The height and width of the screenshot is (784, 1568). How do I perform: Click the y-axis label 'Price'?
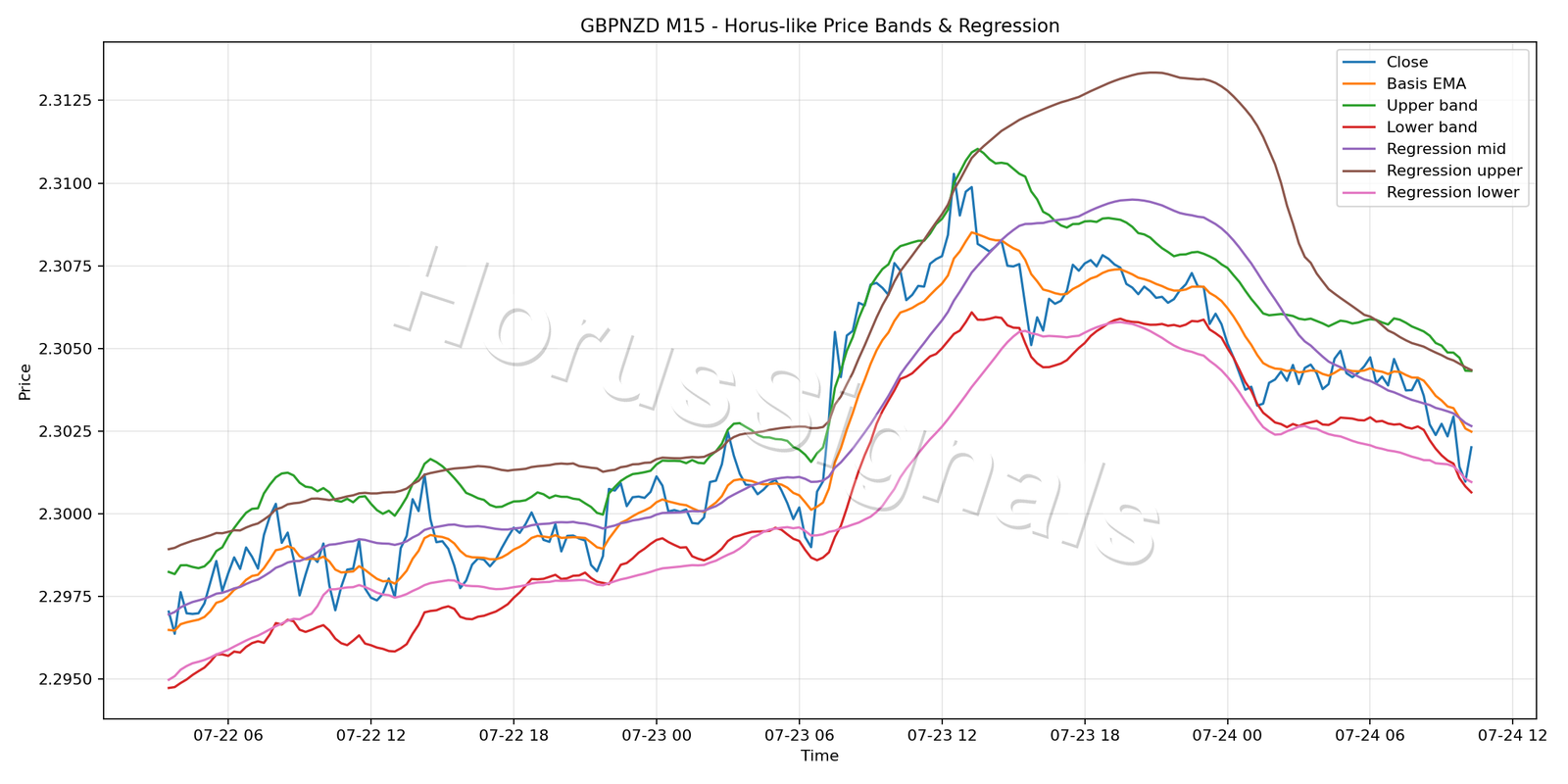[x=25, y=382]
